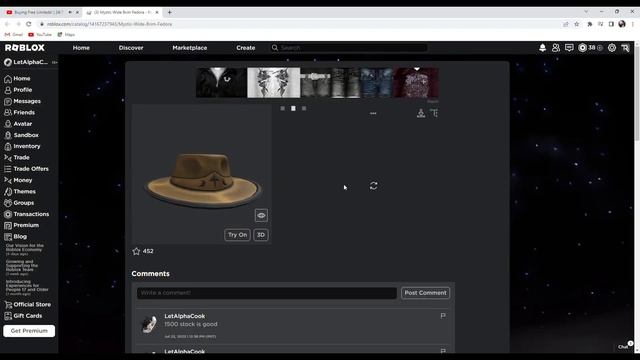This screenshot has height=360, width=640.
Task: Select the middle carousel page dot
Action: pos(293,109)
